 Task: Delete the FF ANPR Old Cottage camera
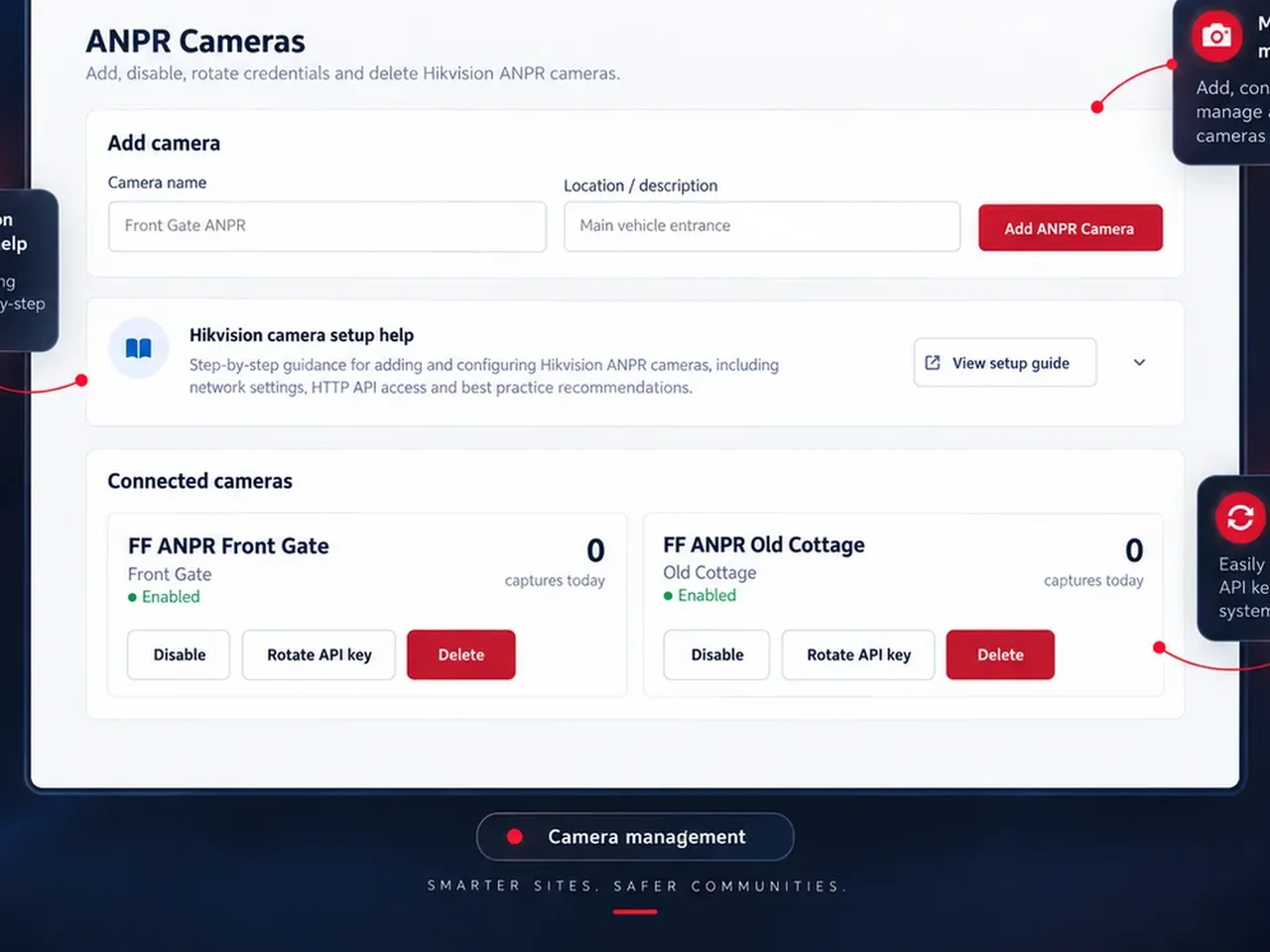[x=1000, y=654]
